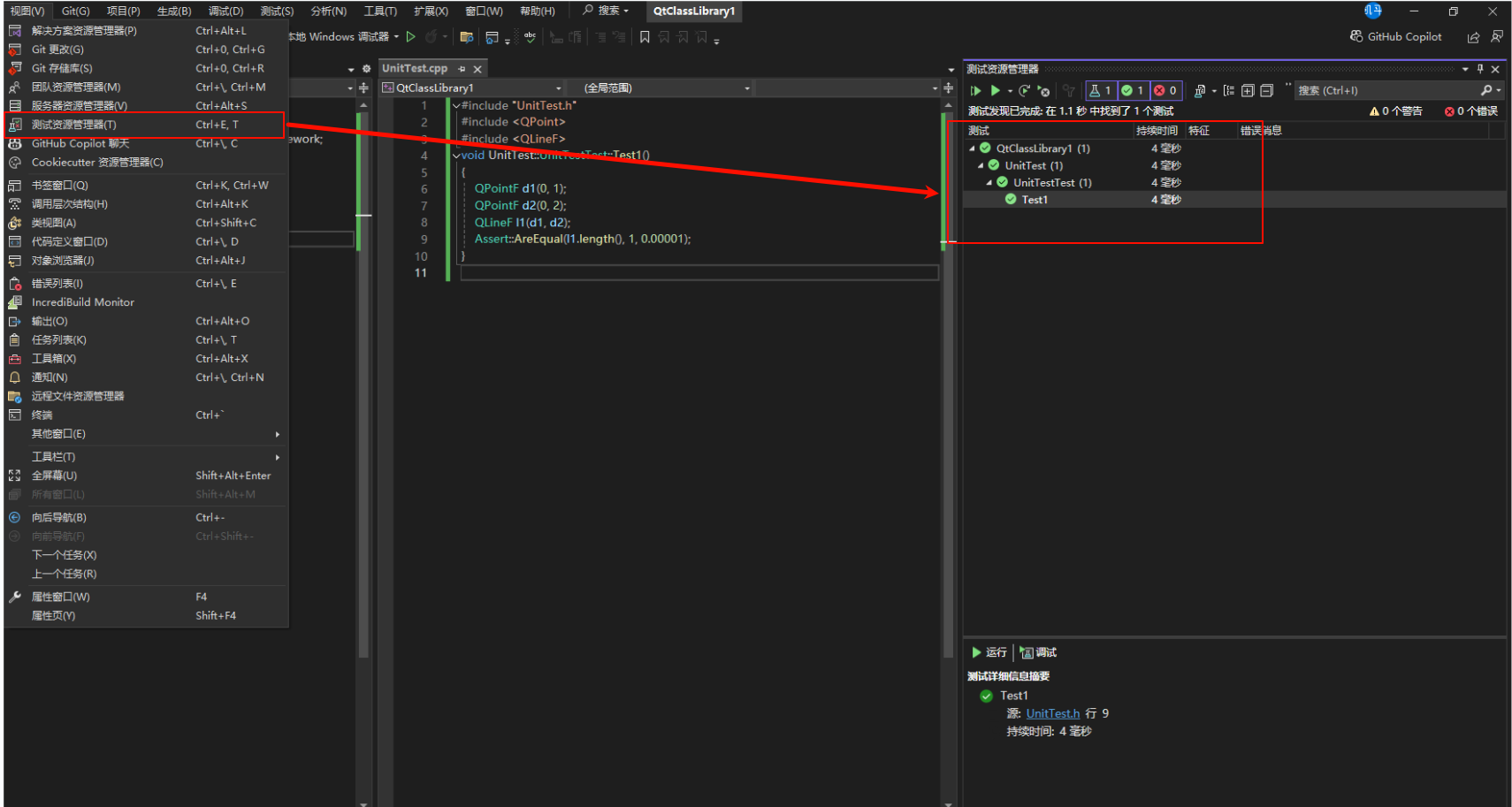This screenshot has height=807, width=1512.
Task: Toggle passed tests filter showing 1
Action: click(1133, 91)
